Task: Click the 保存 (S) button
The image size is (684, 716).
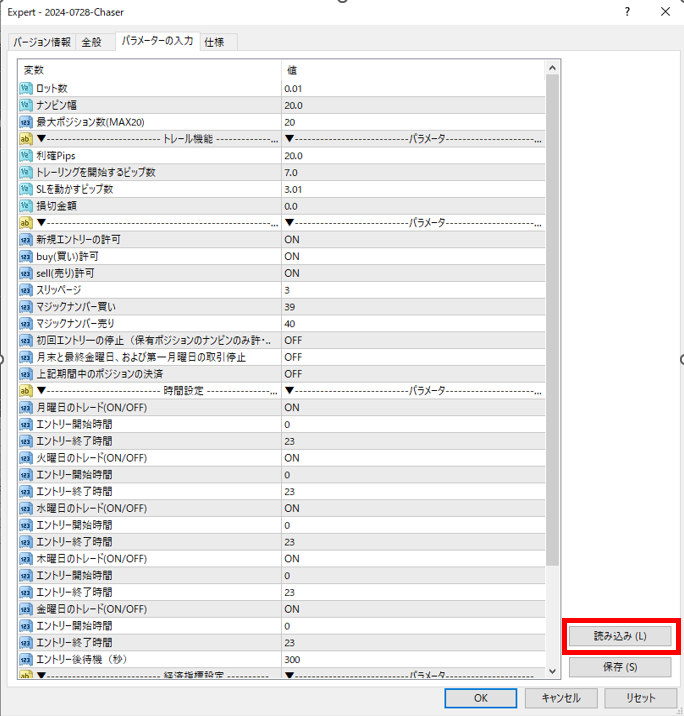Action: pyautogui.click(x=619, y=667)
